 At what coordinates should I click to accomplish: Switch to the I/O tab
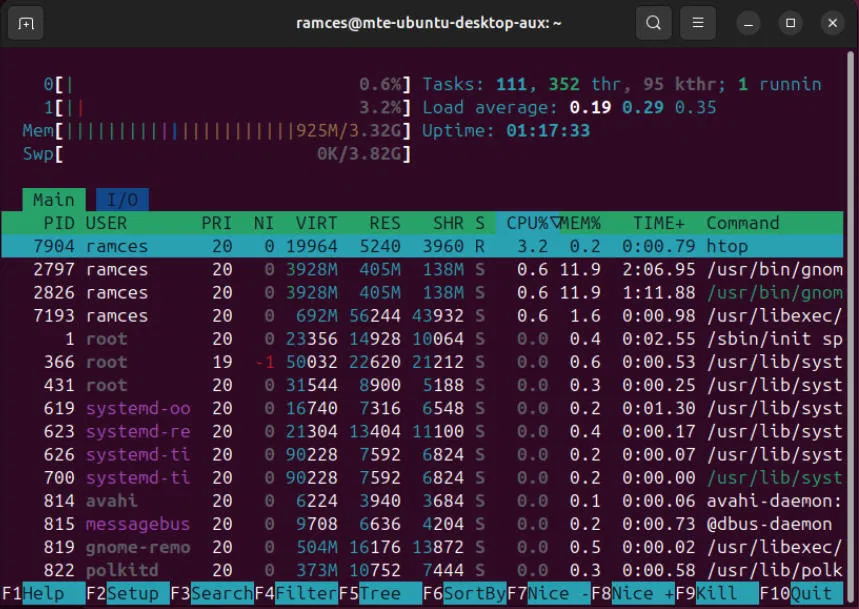click(122, 200)
